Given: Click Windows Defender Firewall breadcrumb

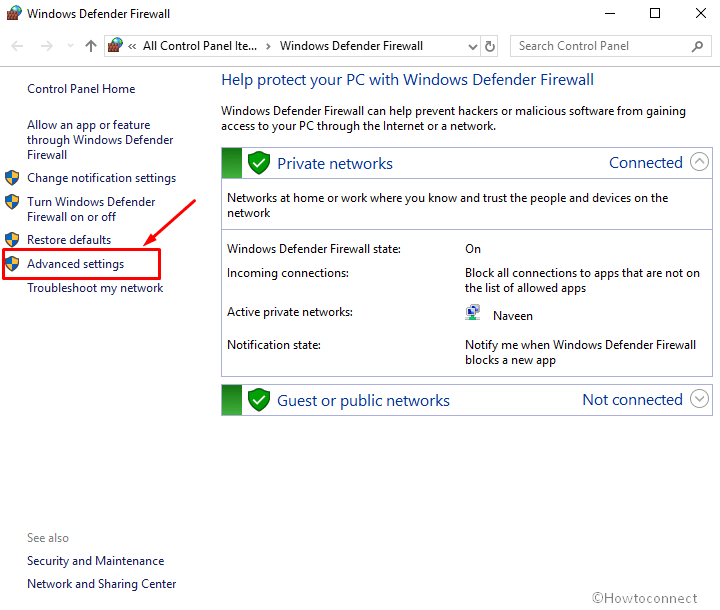Looking at the screenshot, I should [x=351, y=46].
